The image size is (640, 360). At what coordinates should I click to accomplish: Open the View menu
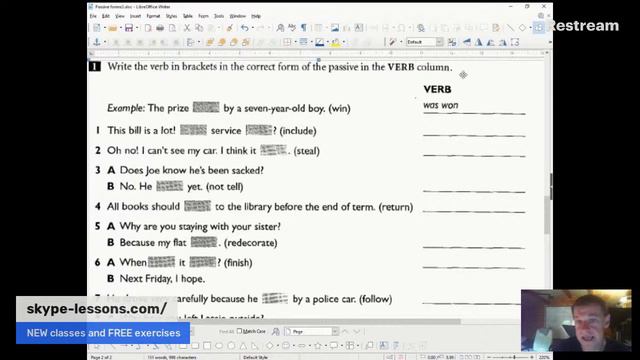click(x=120, y=16)
